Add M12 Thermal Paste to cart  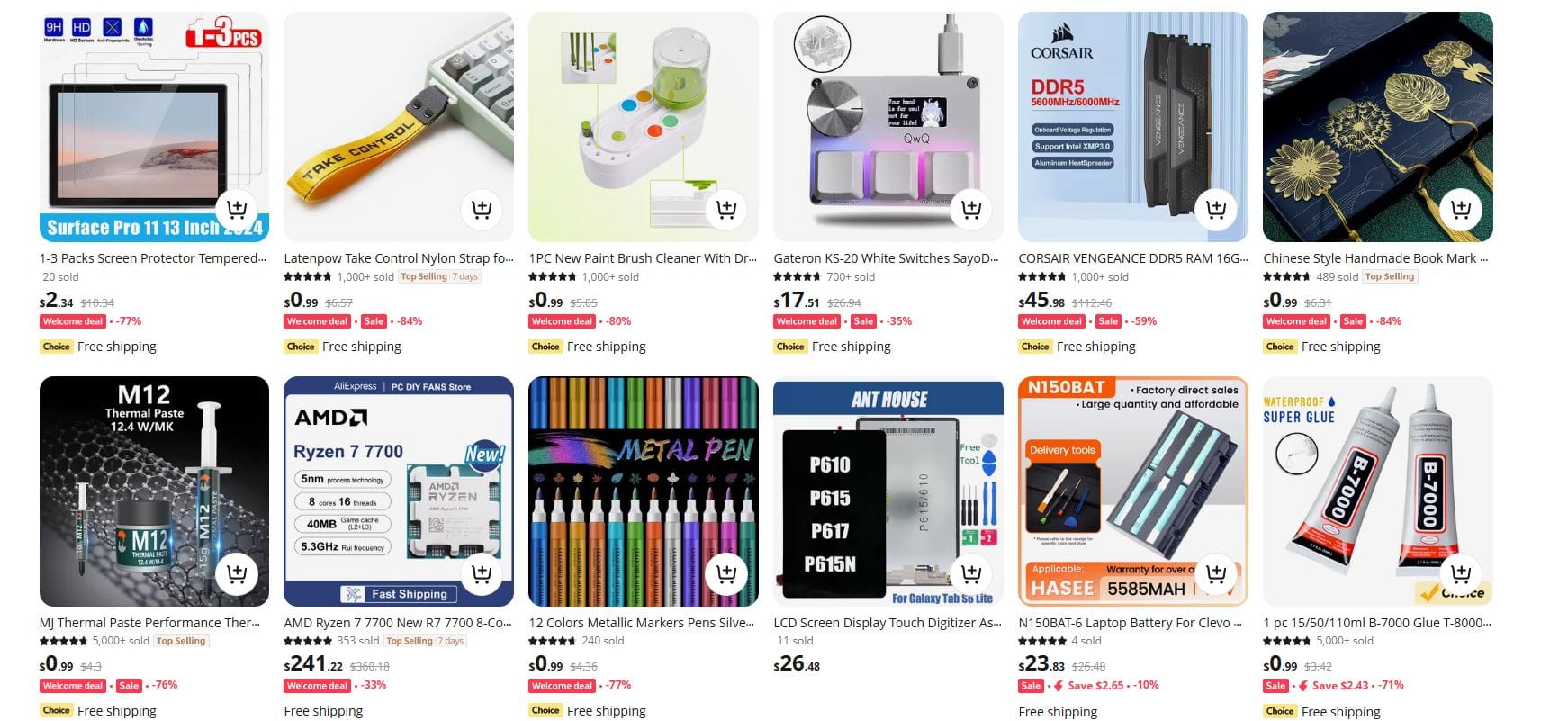(237, 573)
